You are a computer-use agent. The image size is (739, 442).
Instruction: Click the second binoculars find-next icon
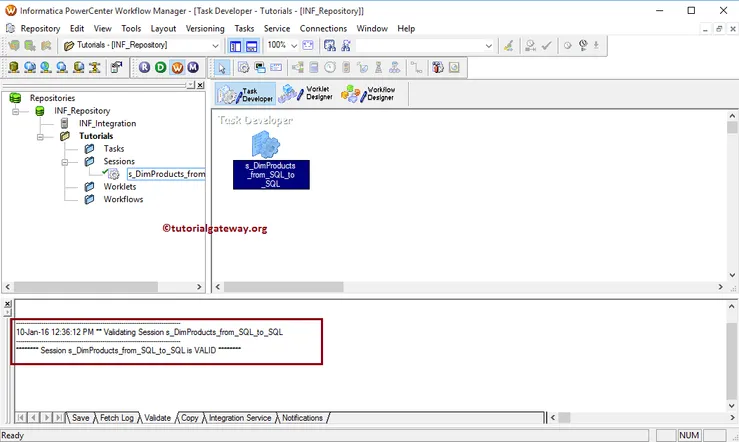point(346,45)
